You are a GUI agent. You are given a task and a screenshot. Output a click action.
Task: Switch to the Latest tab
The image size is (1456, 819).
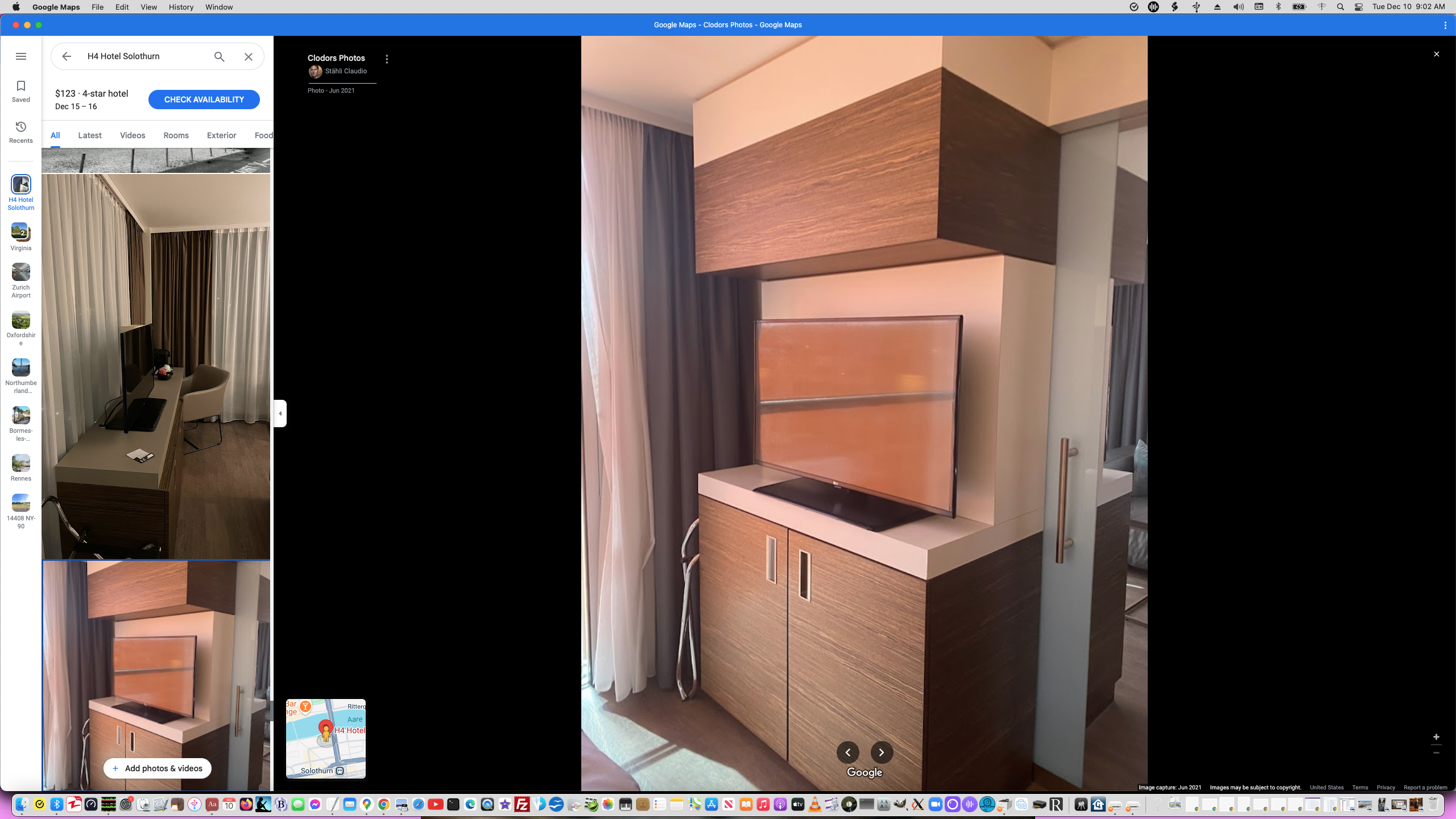coord(89,135)
